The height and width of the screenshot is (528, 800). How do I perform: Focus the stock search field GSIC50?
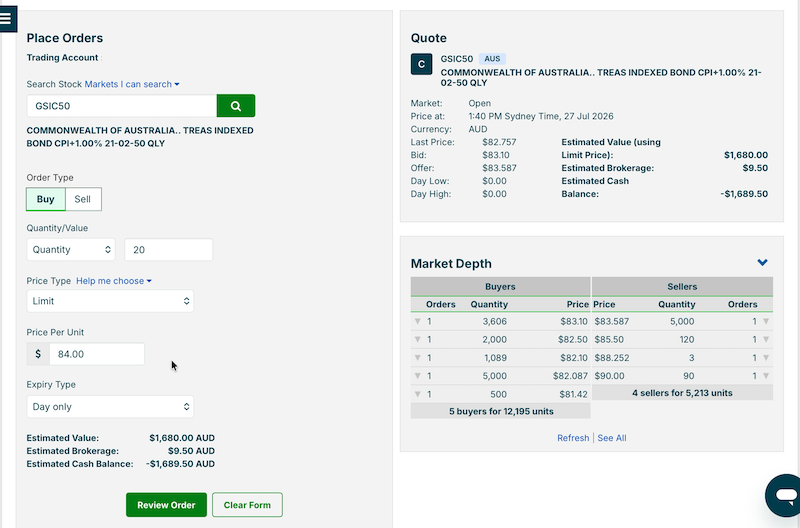tap(121, 106)
